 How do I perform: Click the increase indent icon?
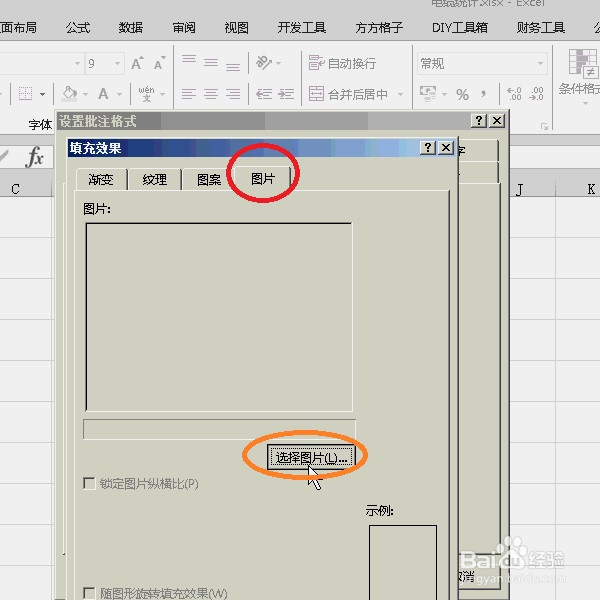point(286,94)
